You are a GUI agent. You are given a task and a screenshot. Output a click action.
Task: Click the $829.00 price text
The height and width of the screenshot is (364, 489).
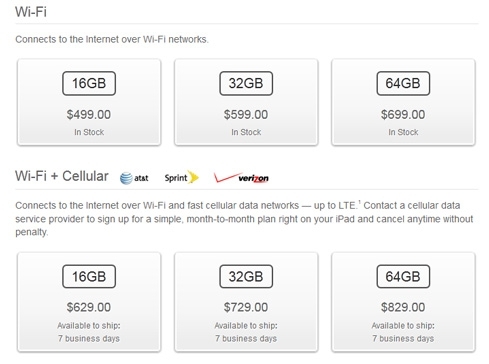[x=403, y=307]
